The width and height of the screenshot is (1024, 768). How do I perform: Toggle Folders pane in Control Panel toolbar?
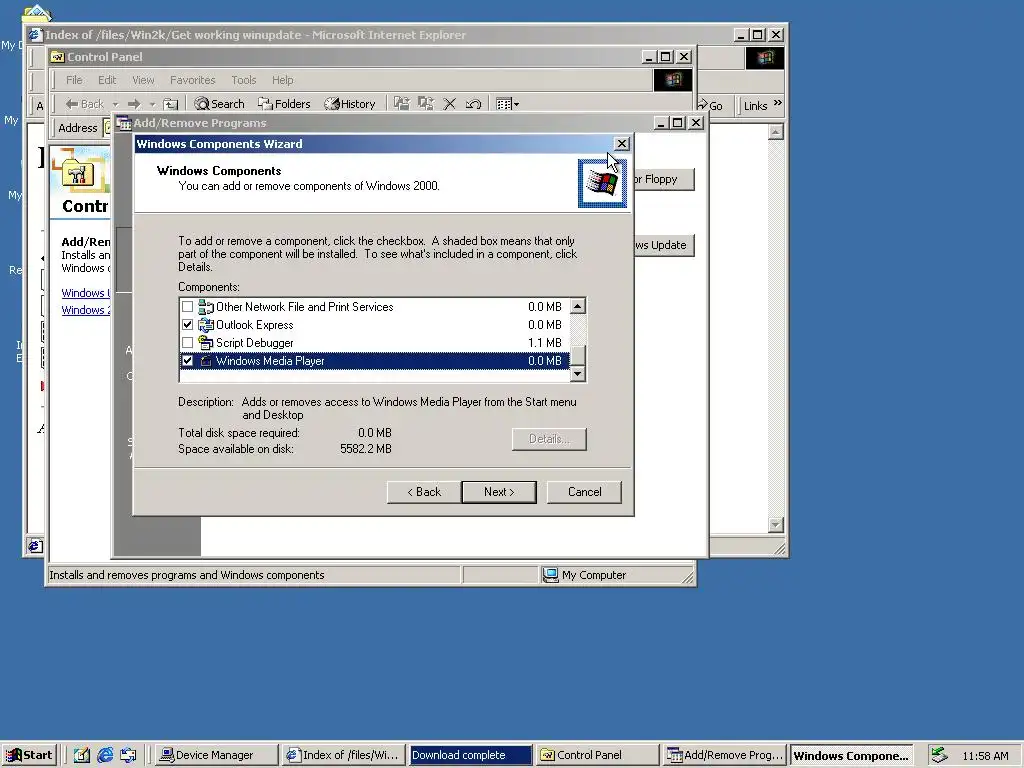[x=284, y=104]
